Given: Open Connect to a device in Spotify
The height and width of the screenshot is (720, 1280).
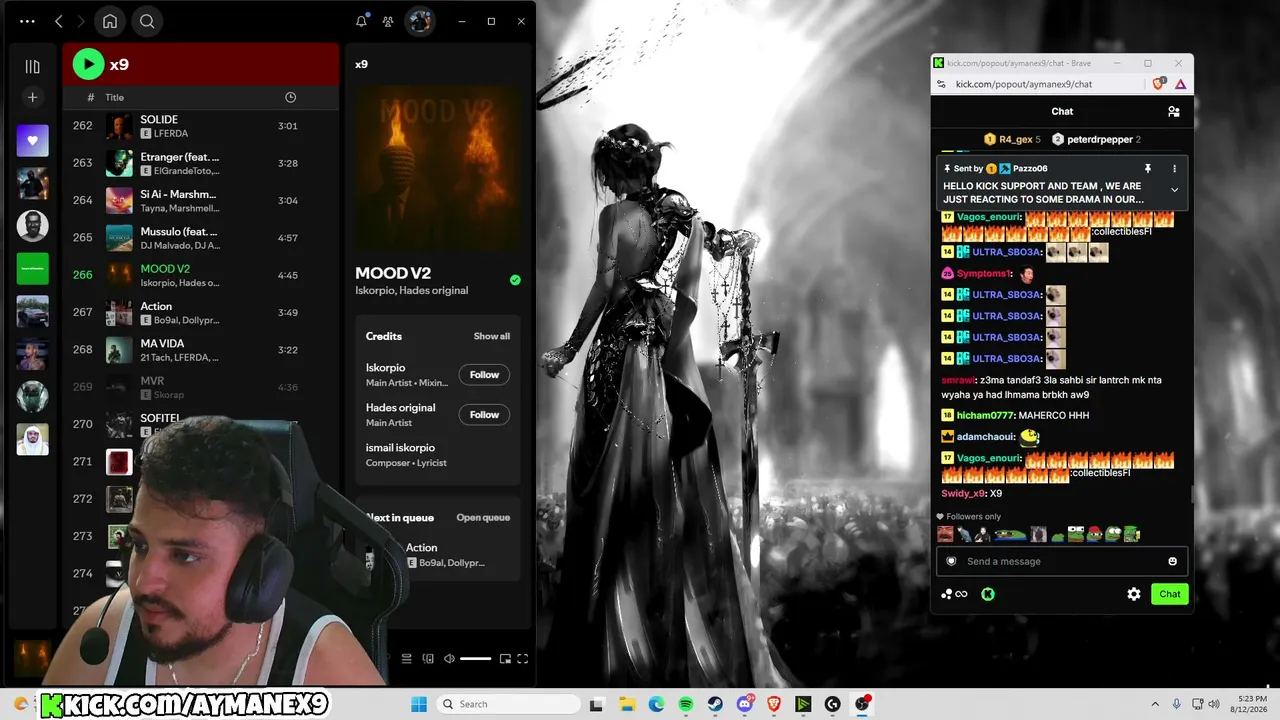Looking at the screenshot, I should pyautogui.click(x=428, y=658).
